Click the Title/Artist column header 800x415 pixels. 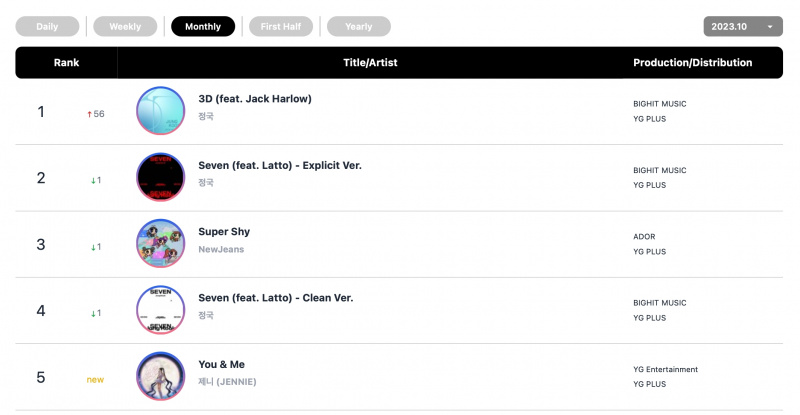[x=370, y=62]
